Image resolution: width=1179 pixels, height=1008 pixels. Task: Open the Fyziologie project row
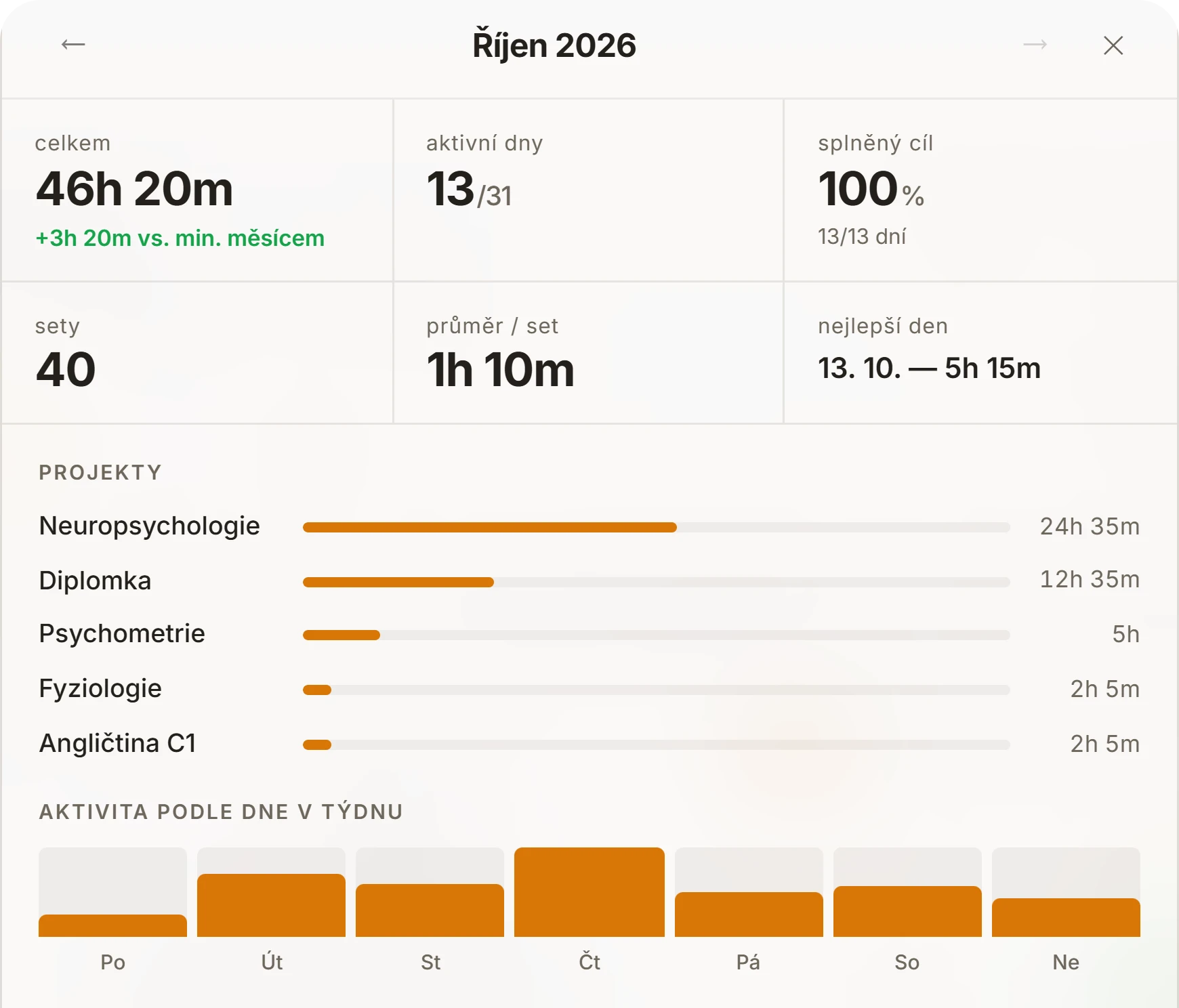pyautogui.click(x=589, y=689)
